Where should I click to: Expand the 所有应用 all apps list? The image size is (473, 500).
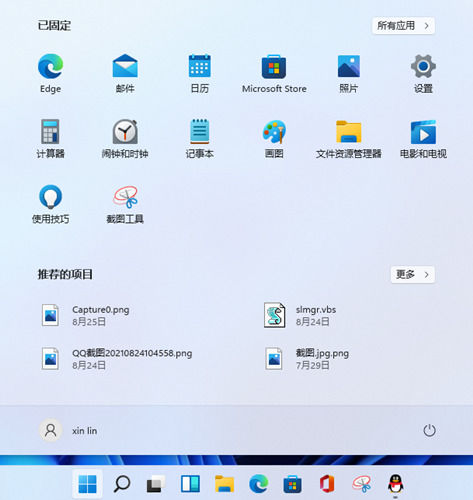403,26
